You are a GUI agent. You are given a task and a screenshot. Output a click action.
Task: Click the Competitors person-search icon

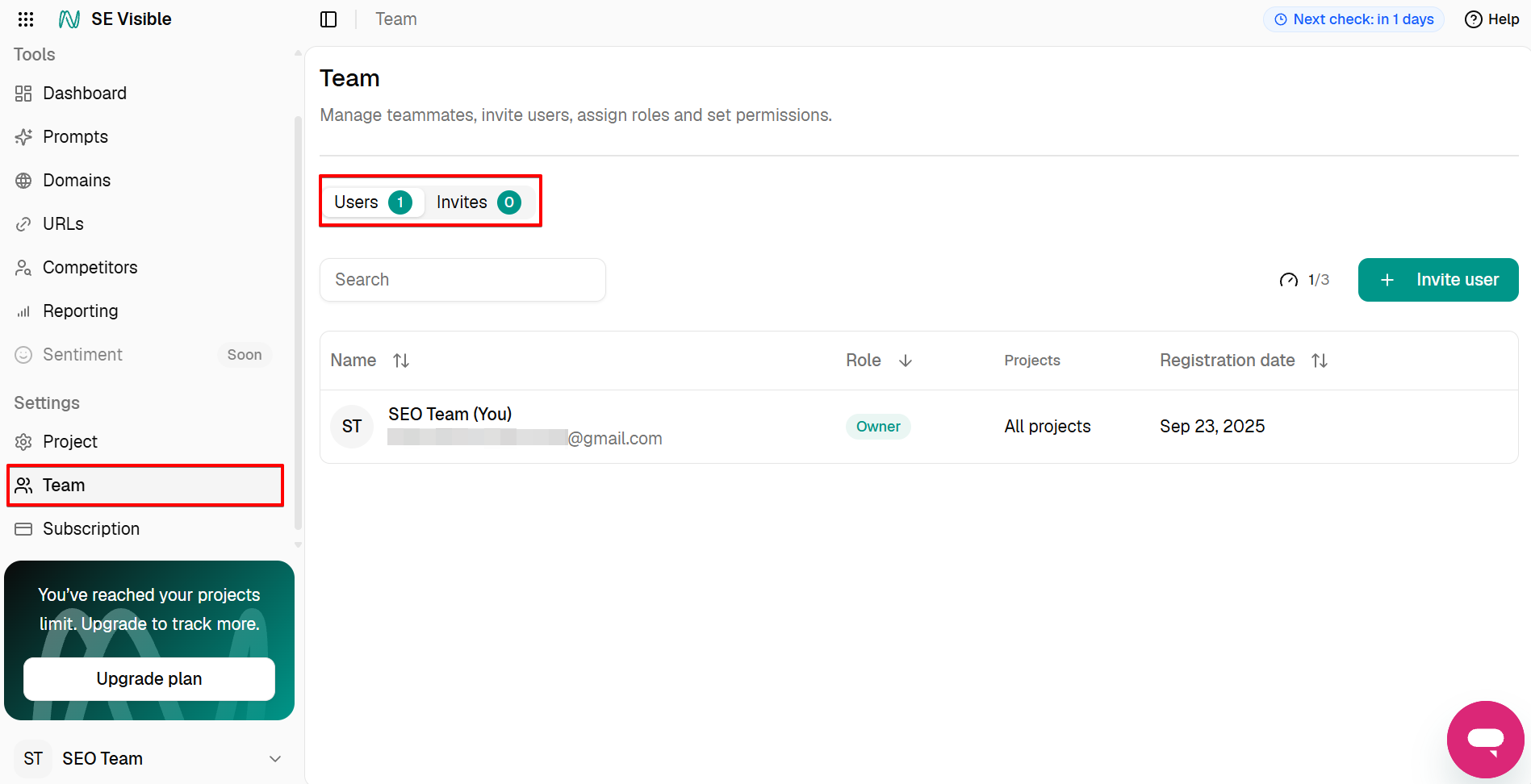23,268
